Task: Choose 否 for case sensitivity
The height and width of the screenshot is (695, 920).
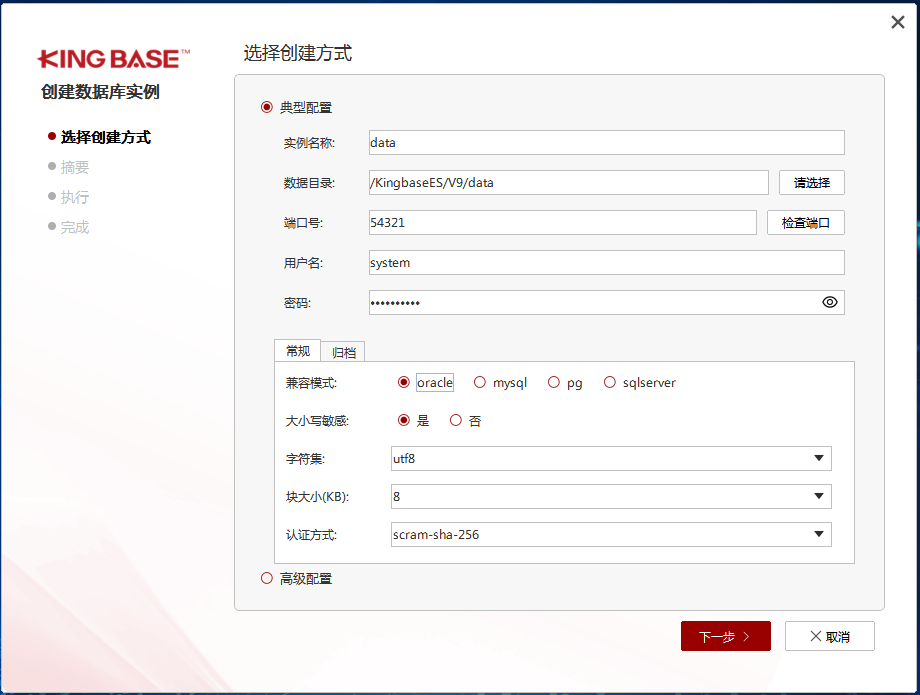Action: [455, 420]
